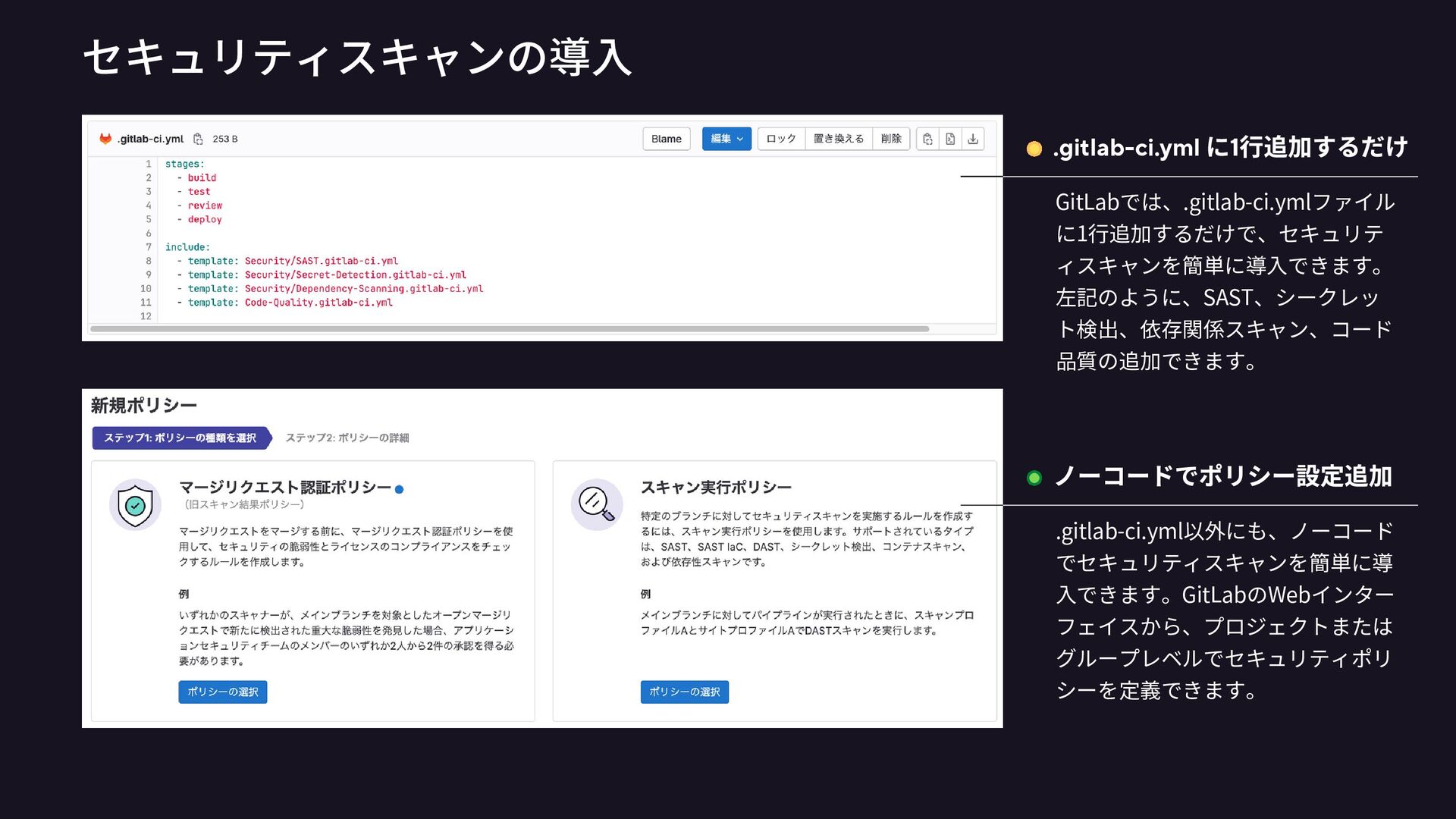Click the Blame button
This screenshot has height=819, width=1456.
pos(666,139)
